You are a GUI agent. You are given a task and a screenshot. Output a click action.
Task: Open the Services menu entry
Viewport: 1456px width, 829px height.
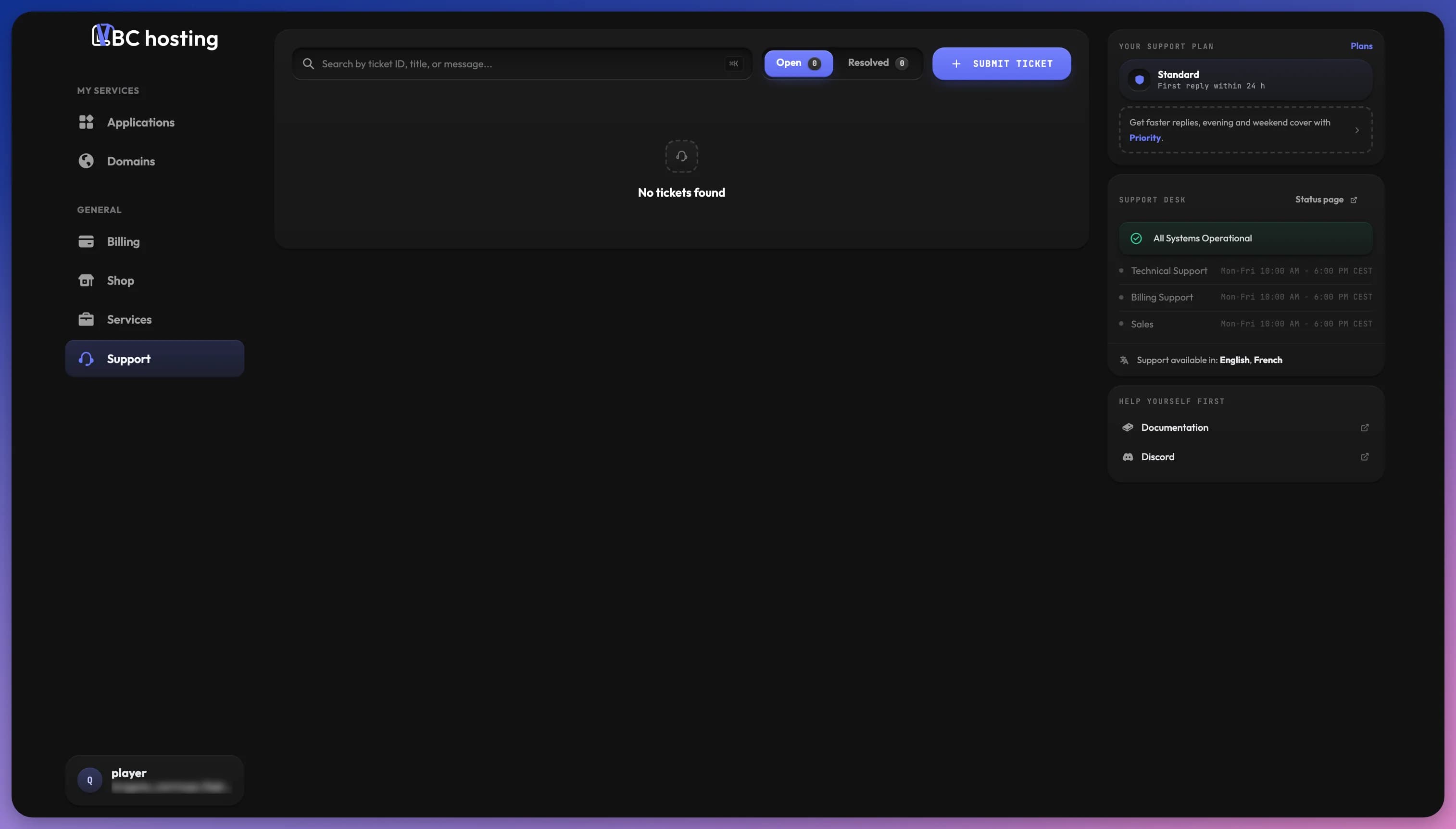tap(155, 319)
